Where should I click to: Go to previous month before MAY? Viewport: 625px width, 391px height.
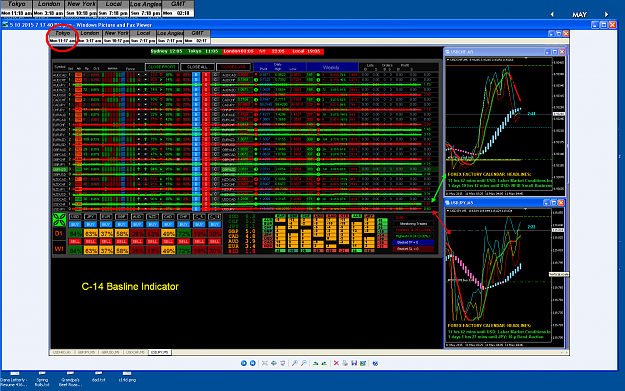[552, 14]
